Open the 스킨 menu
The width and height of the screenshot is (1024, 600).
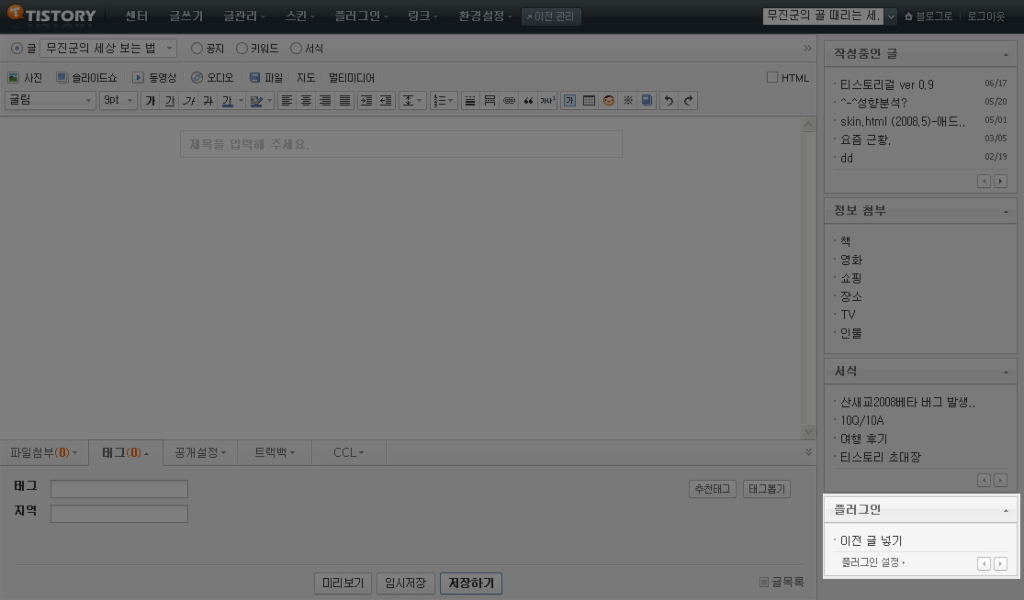coord(300,16)
